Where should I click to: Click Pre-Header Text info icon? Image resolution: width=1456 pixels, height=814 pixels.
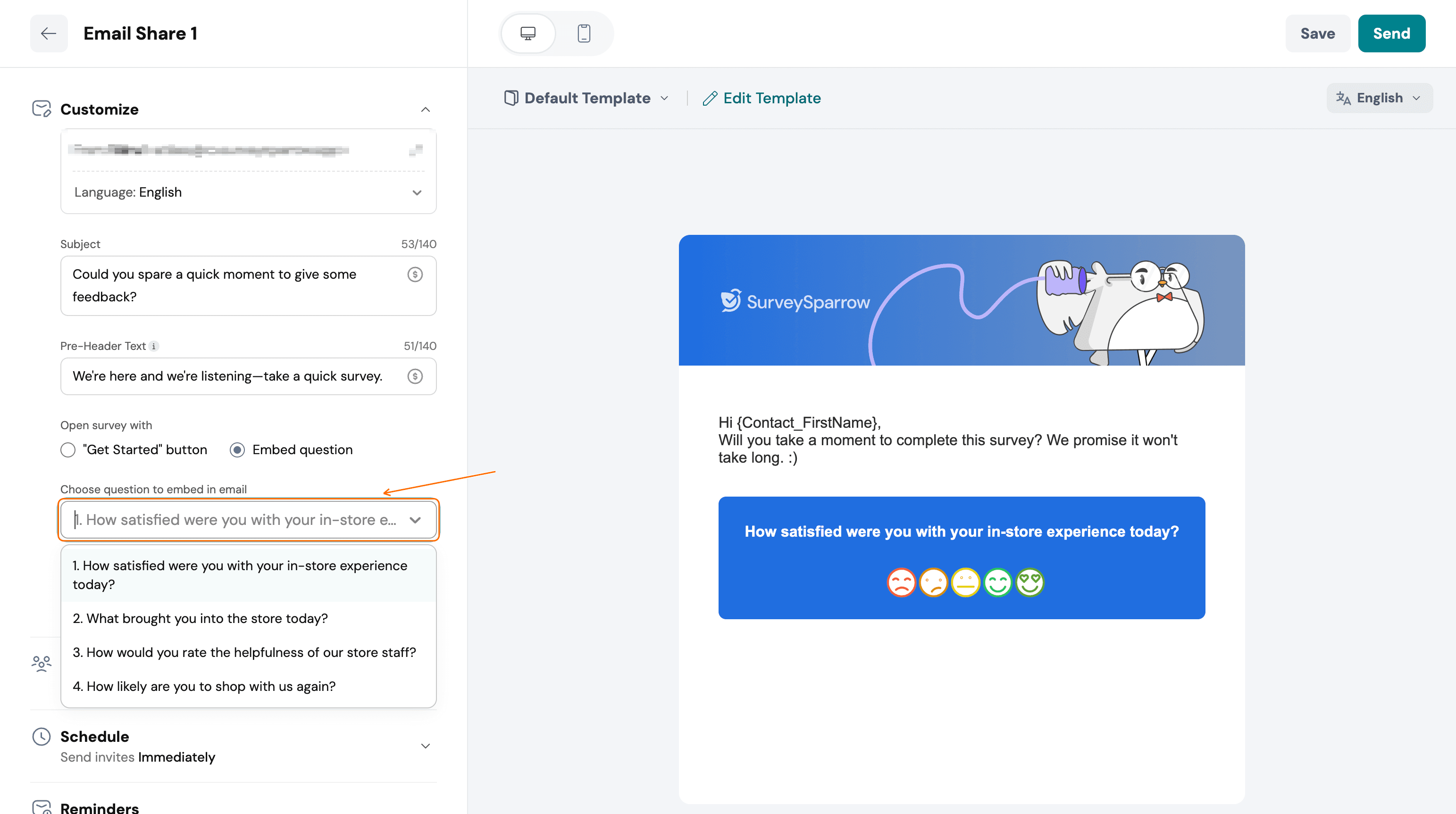coord(154,346)
